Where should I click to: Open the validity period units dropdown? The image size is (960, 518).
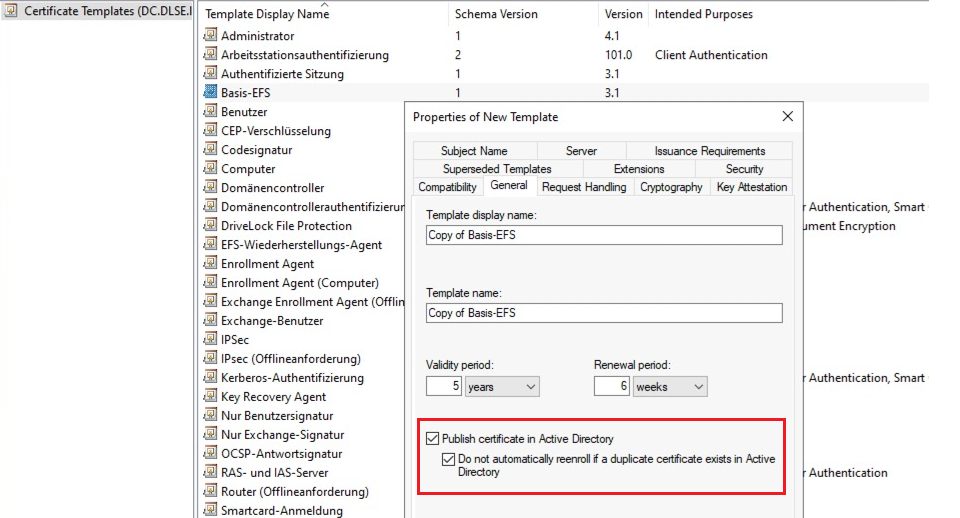pyautogui.click(x=502, y=386)
